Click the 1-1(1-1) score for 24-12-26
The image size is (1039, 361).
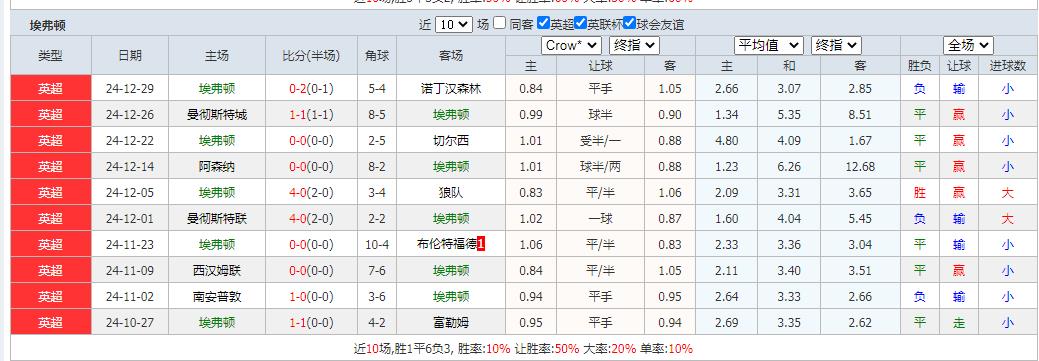(311, 115)
